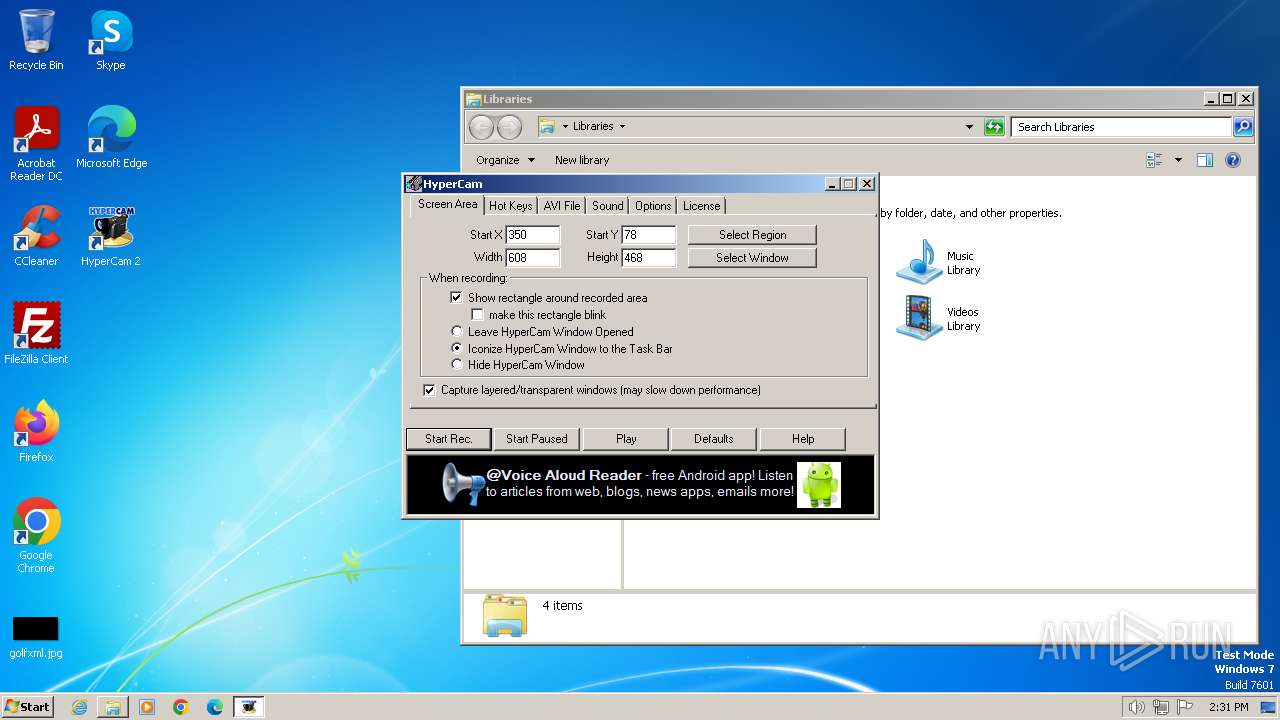
Task: Click the HyperCam taskbar button
Action: pos(249,707)
